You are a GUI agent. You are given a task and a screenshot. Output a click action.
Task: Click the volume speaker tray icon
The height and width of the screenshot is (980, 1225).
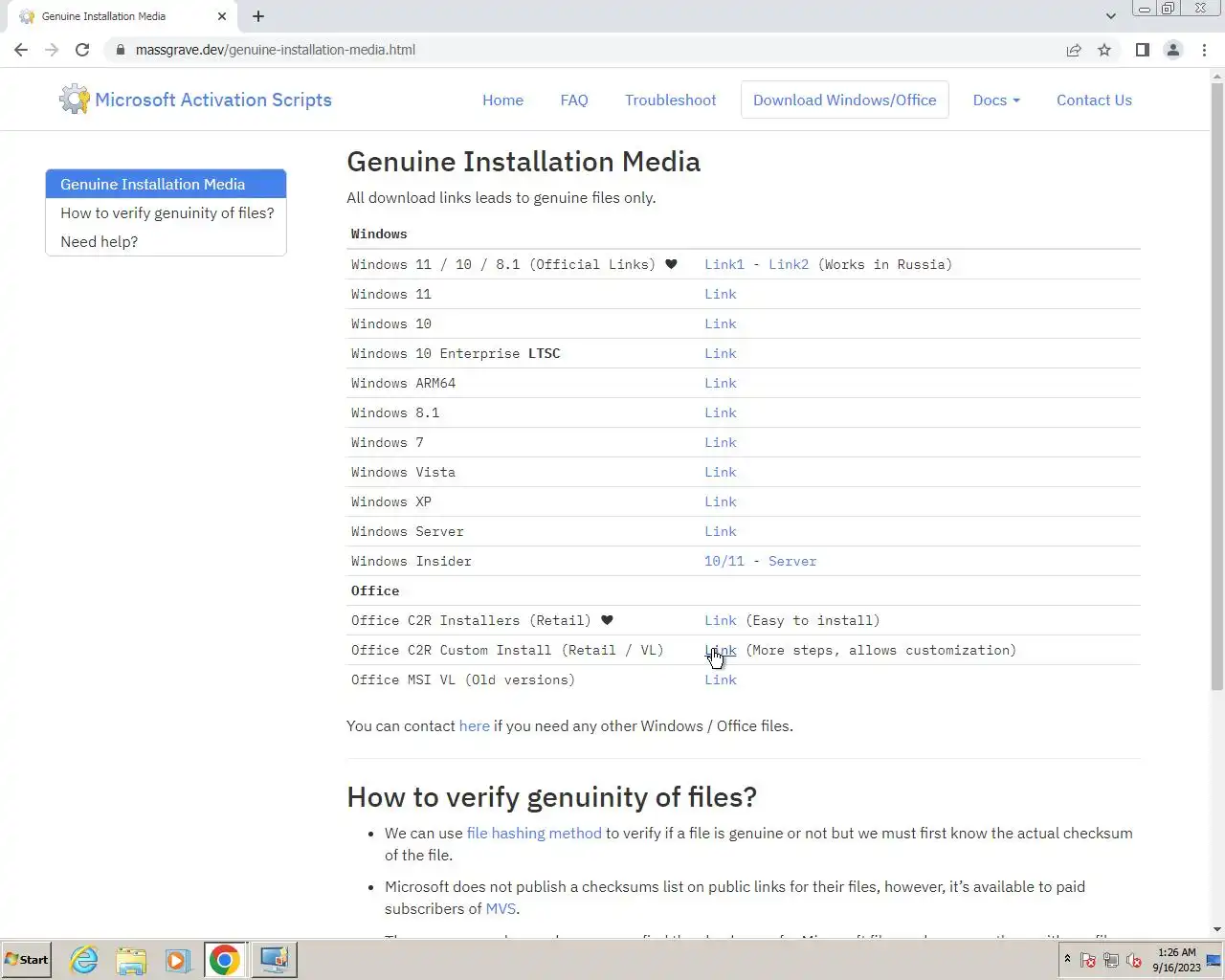1134,960
